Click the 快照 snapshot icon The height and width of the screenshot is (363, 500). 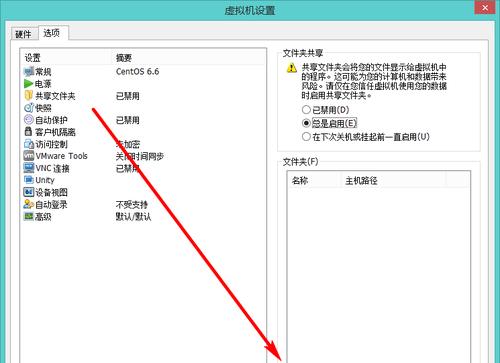tap(29, 108)
